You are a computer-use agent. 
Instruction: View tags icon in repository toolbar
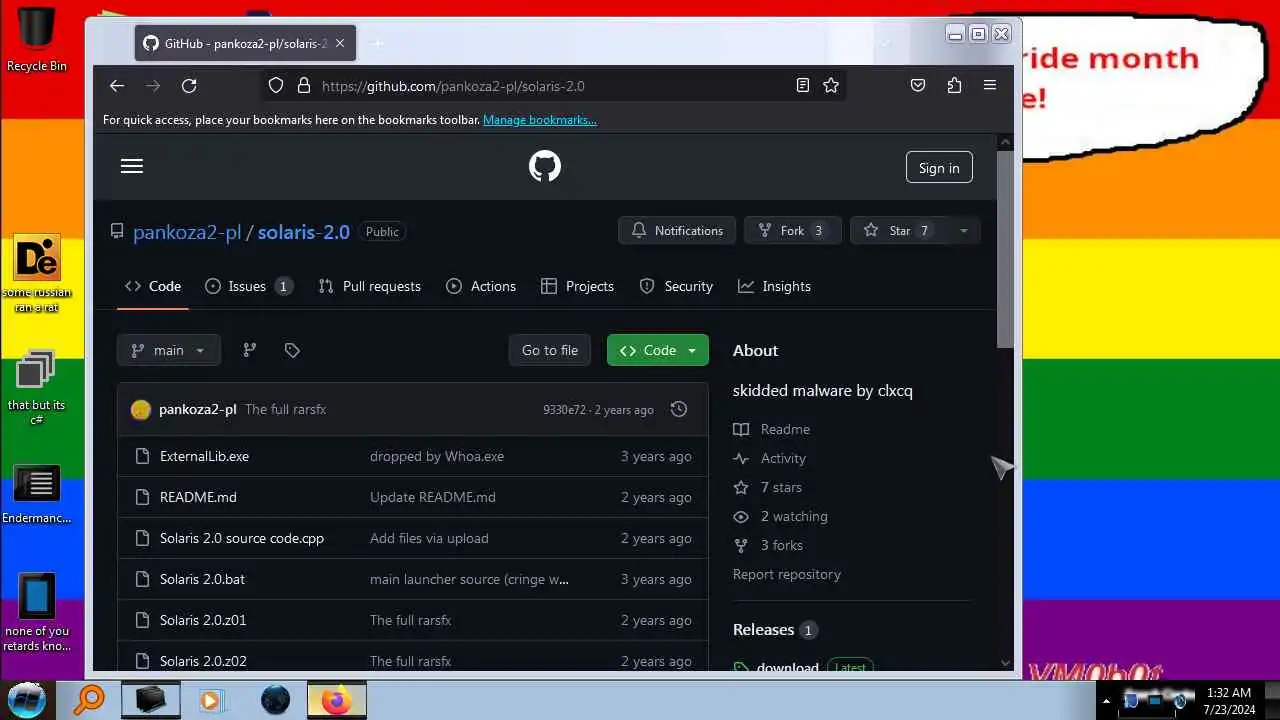click(292, 350)
